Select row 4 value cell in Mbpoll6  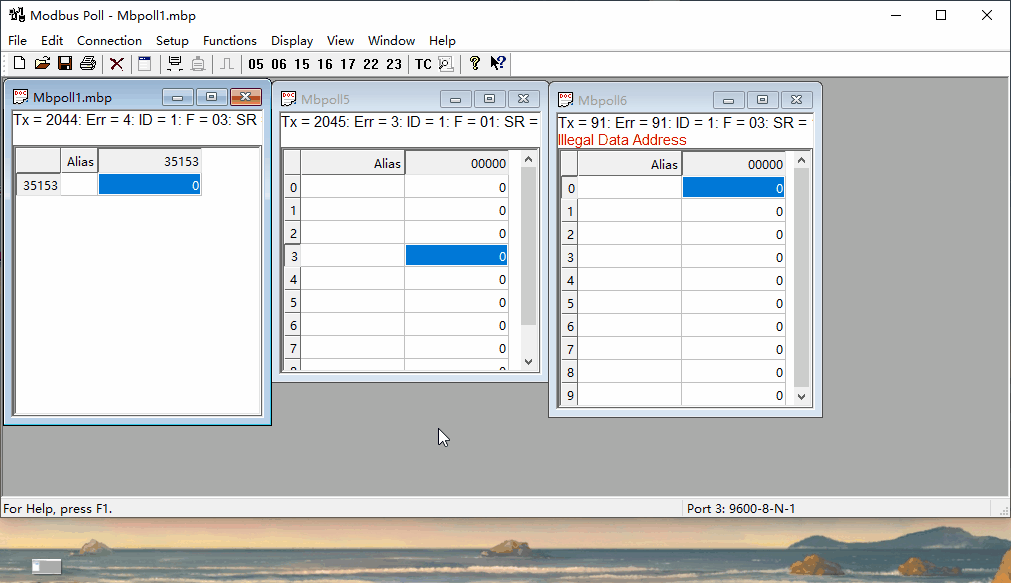click(734, 281)
